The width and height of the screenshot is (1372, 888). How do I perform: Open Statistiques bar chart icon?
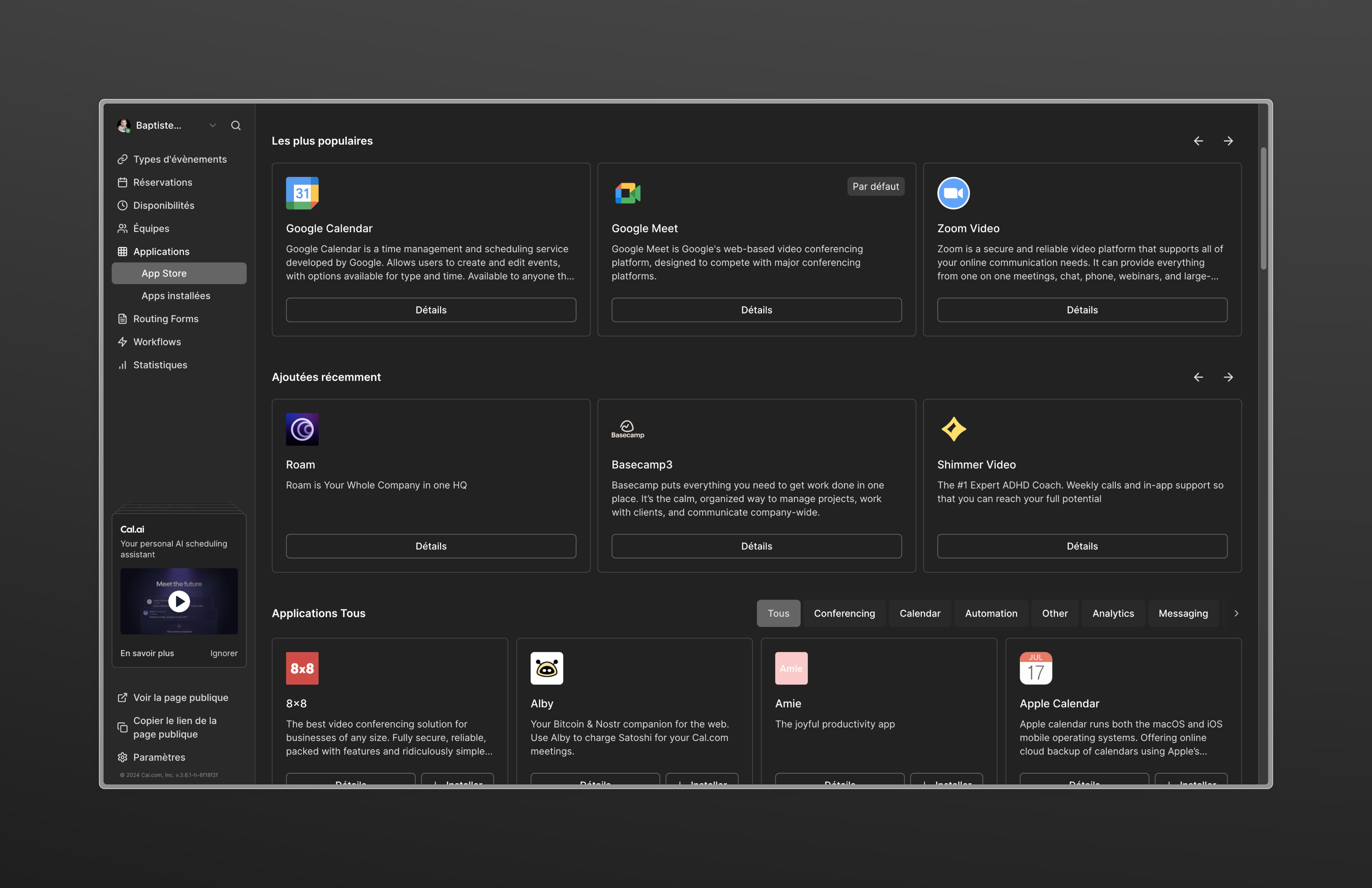point(122,365)
